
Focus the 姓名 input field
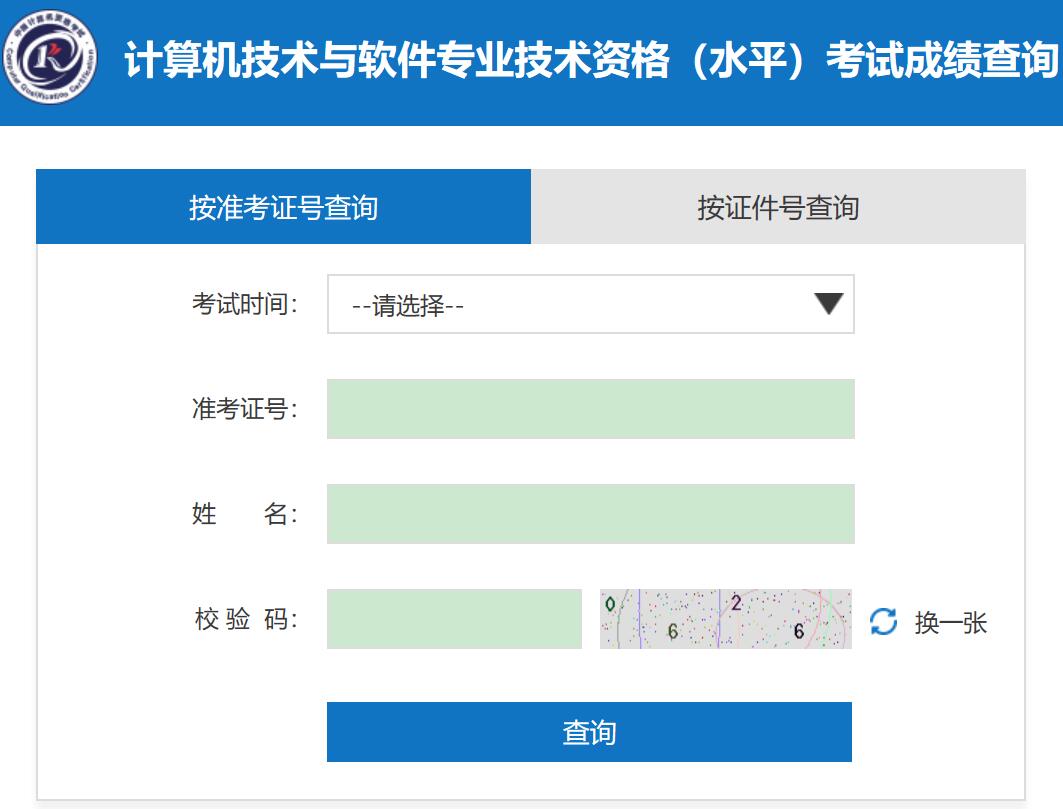point(590,513)
